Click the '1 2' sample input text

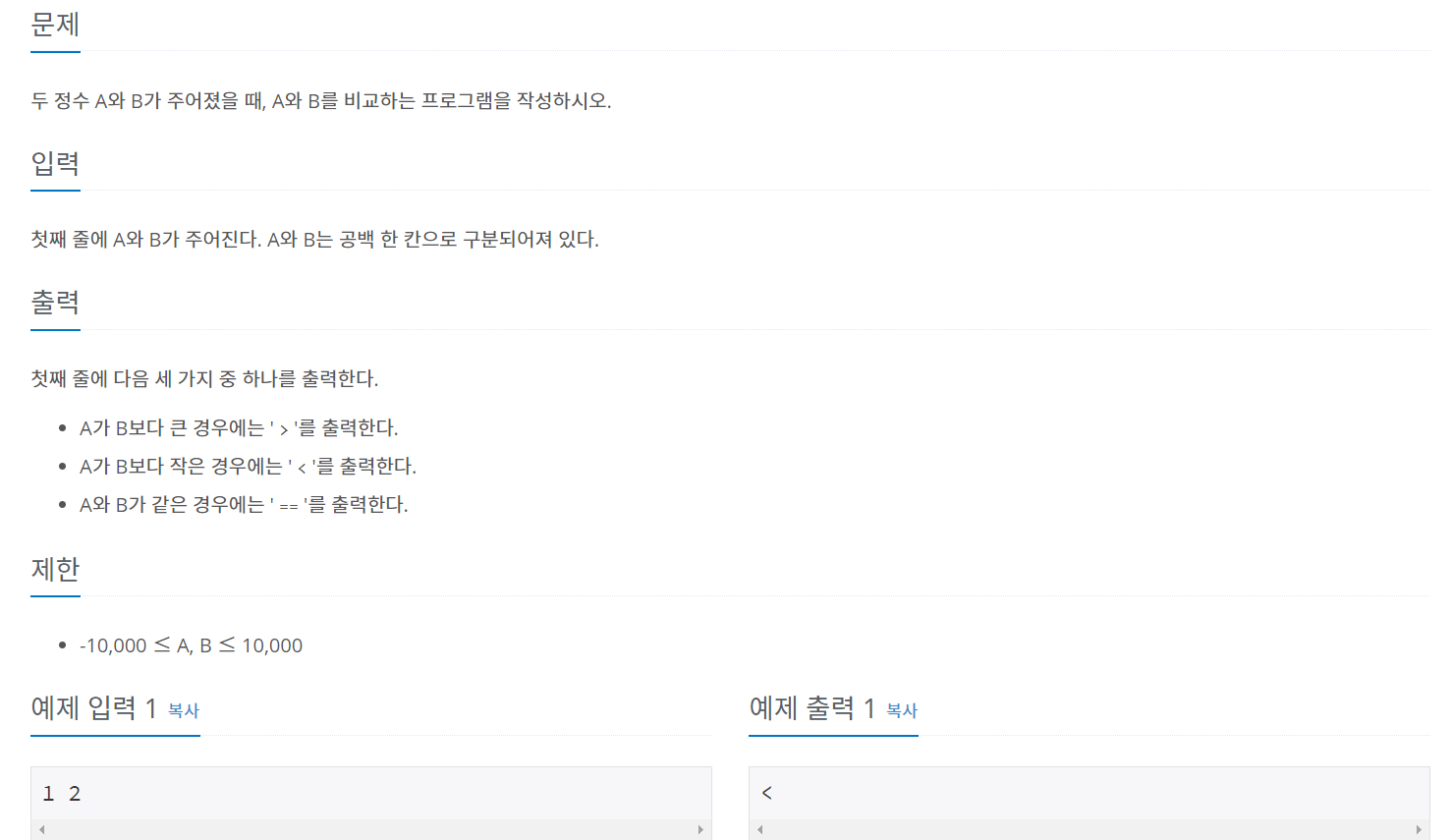click(x=62, y=794)
